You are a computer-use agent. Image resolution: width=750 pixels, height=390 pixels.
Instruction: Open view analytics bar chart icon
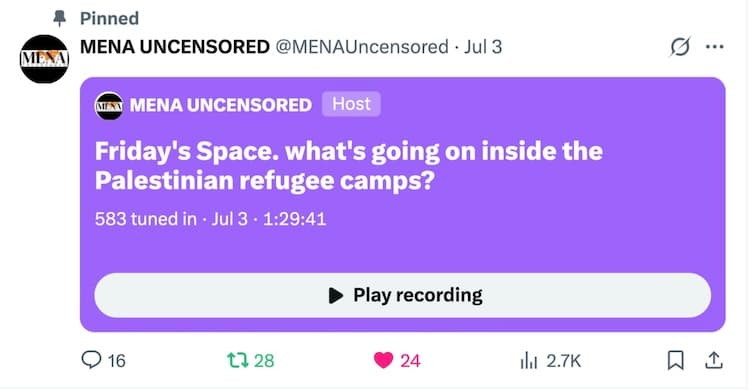click(x=529, y=360)
